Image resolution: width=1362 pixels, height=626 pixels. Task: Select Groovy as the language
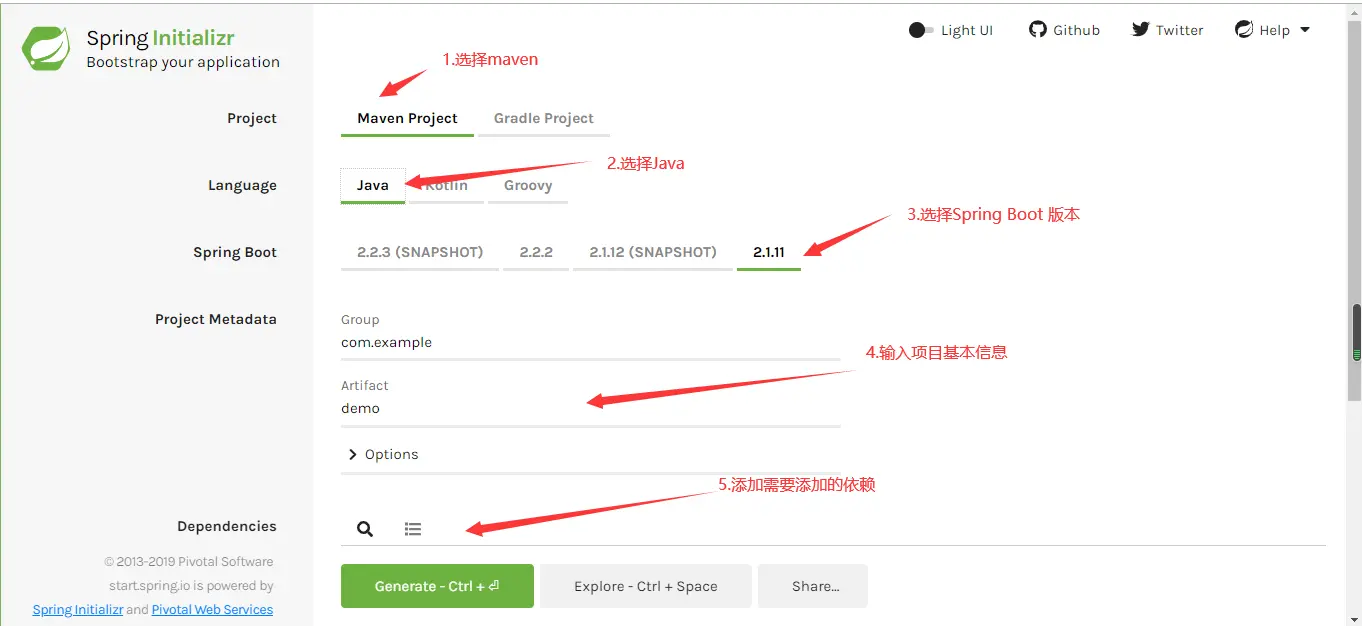coord(527,185)
